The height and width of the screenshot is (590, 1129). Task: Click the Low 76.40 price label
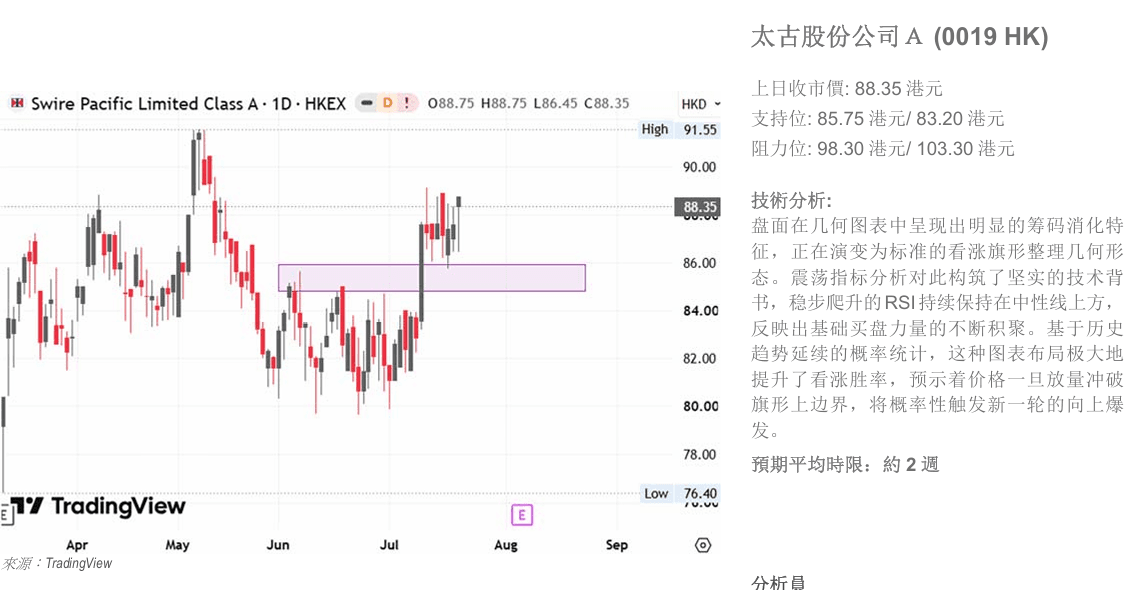[x=680, y=493]
